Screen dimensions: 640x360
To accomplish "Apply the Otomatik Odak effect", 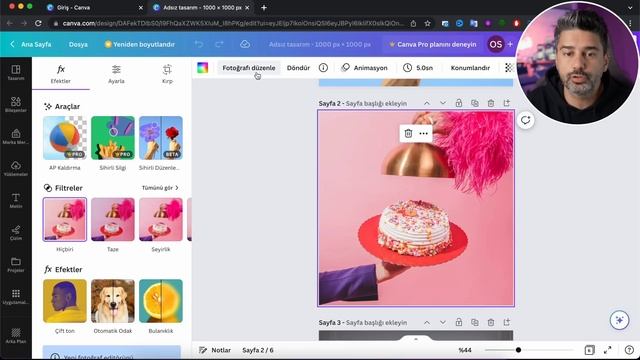I will 113,301.
